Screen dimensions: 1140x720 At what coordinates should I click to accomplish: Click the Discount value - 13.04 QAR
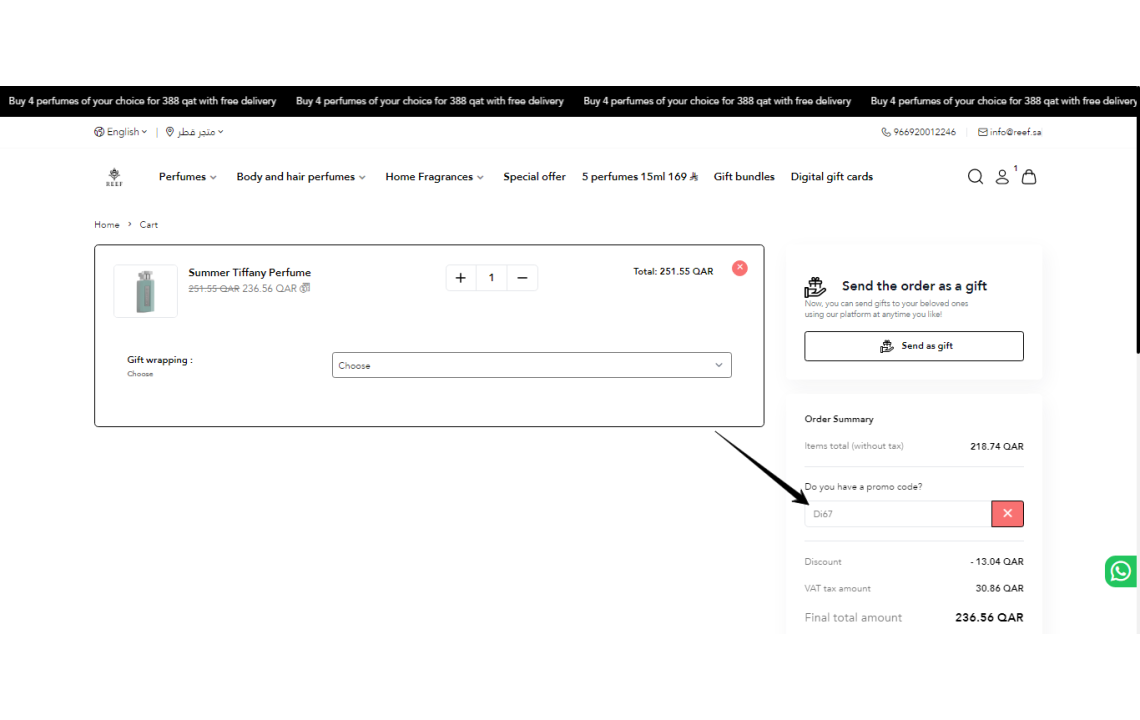click(997, 561)
